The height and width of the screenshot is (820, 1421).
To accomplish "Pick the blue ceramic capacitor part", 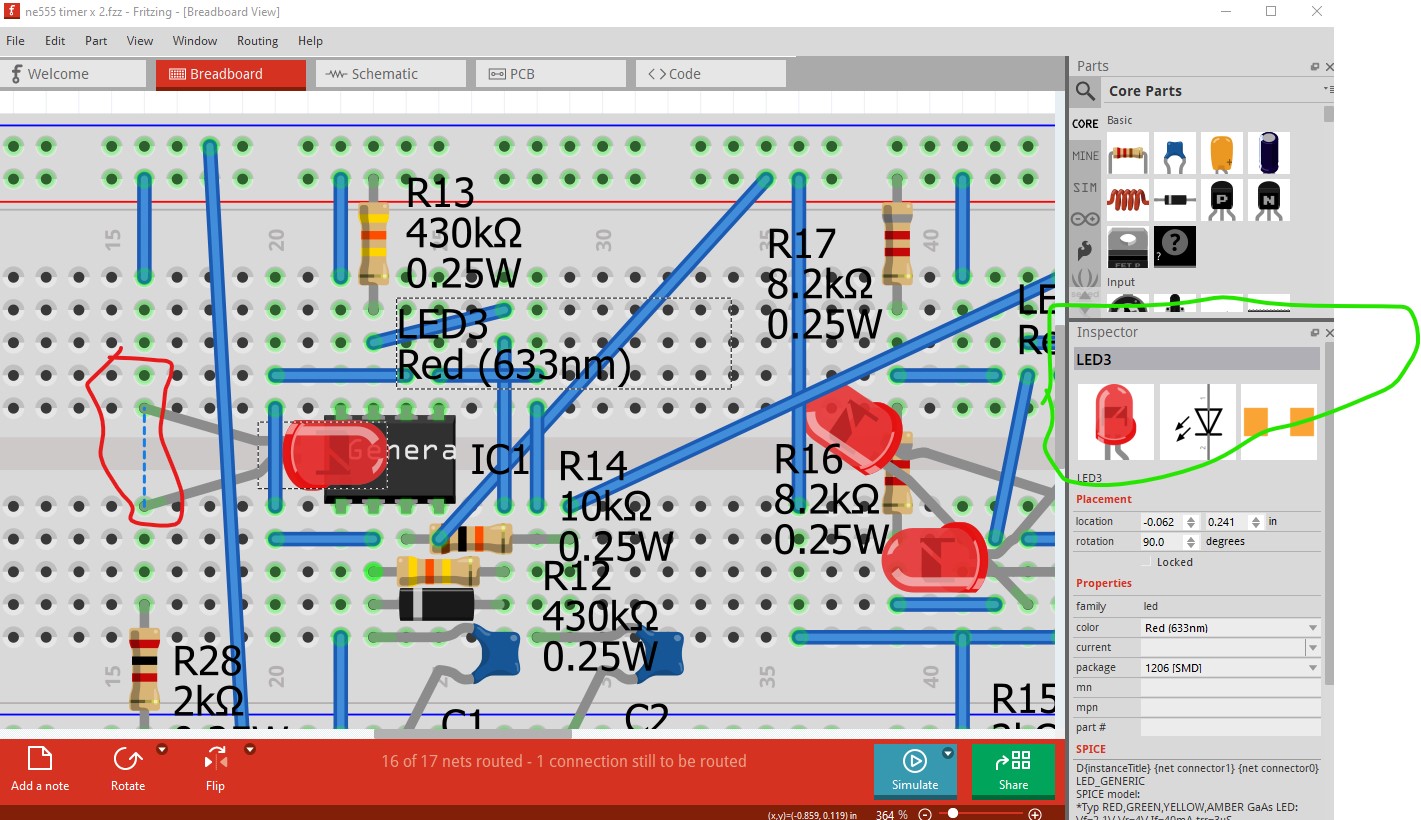I will 1175,154.
